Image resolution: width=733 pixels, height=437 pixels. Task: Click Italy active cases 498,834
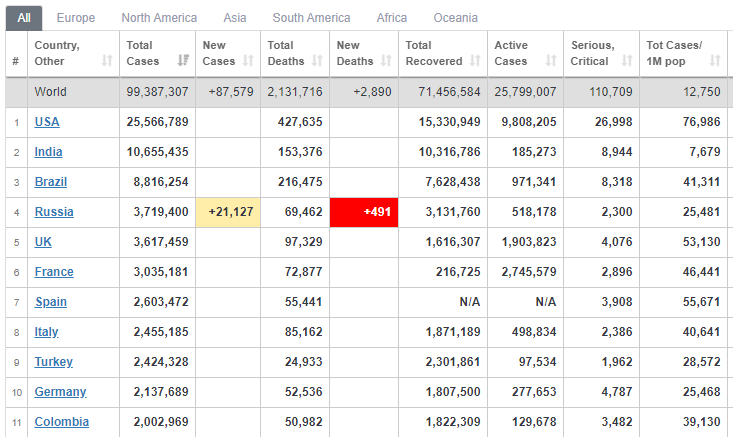tap(534, 332)
